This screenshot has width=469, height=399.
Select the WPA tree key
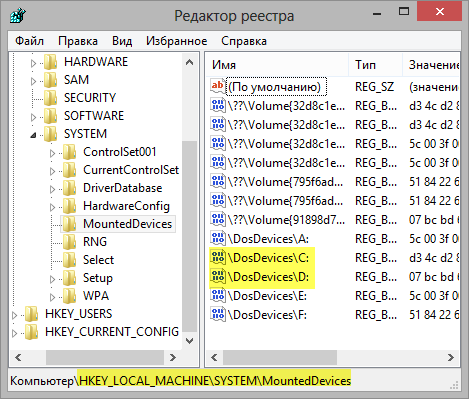[96, 296]
